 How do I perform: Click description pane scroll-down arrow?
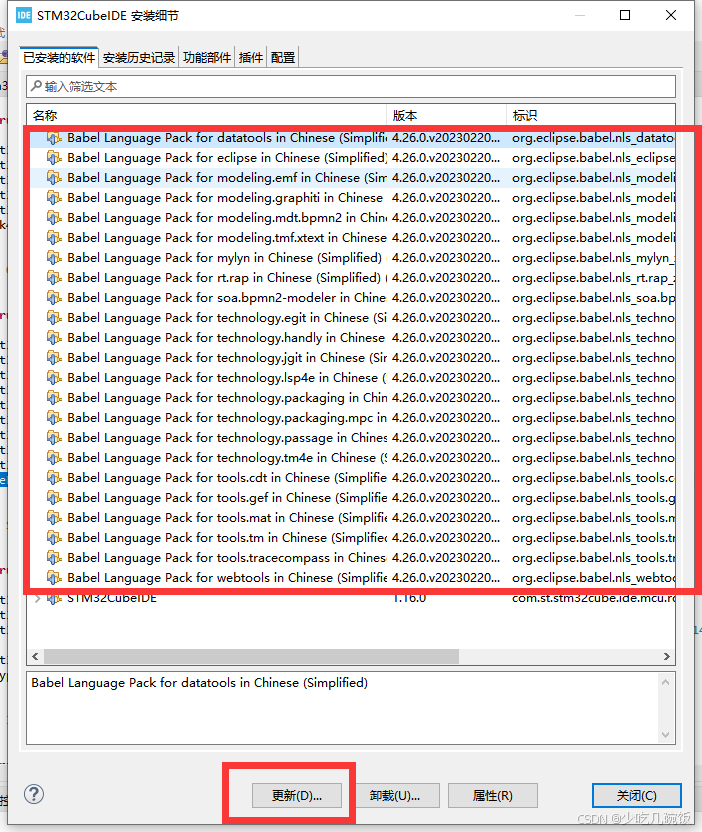665,735
